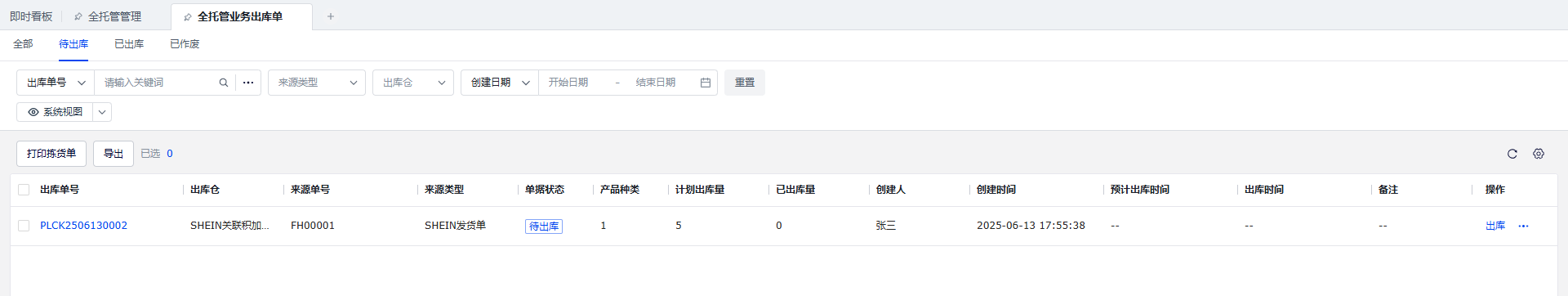
Task: Open table column settings gear
Action: point(1539,154)
